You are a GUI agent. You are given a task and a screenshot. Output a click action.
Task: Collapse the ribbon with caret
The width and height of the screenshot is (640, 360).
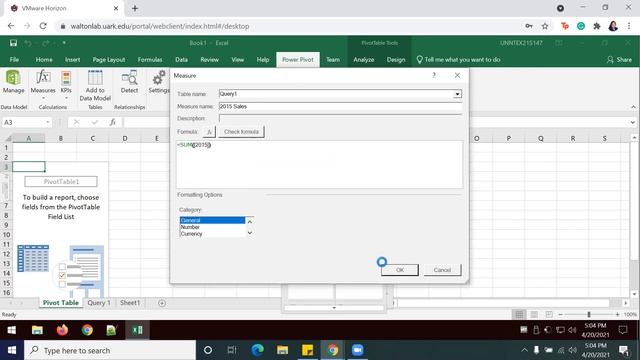tap(633, 107)
